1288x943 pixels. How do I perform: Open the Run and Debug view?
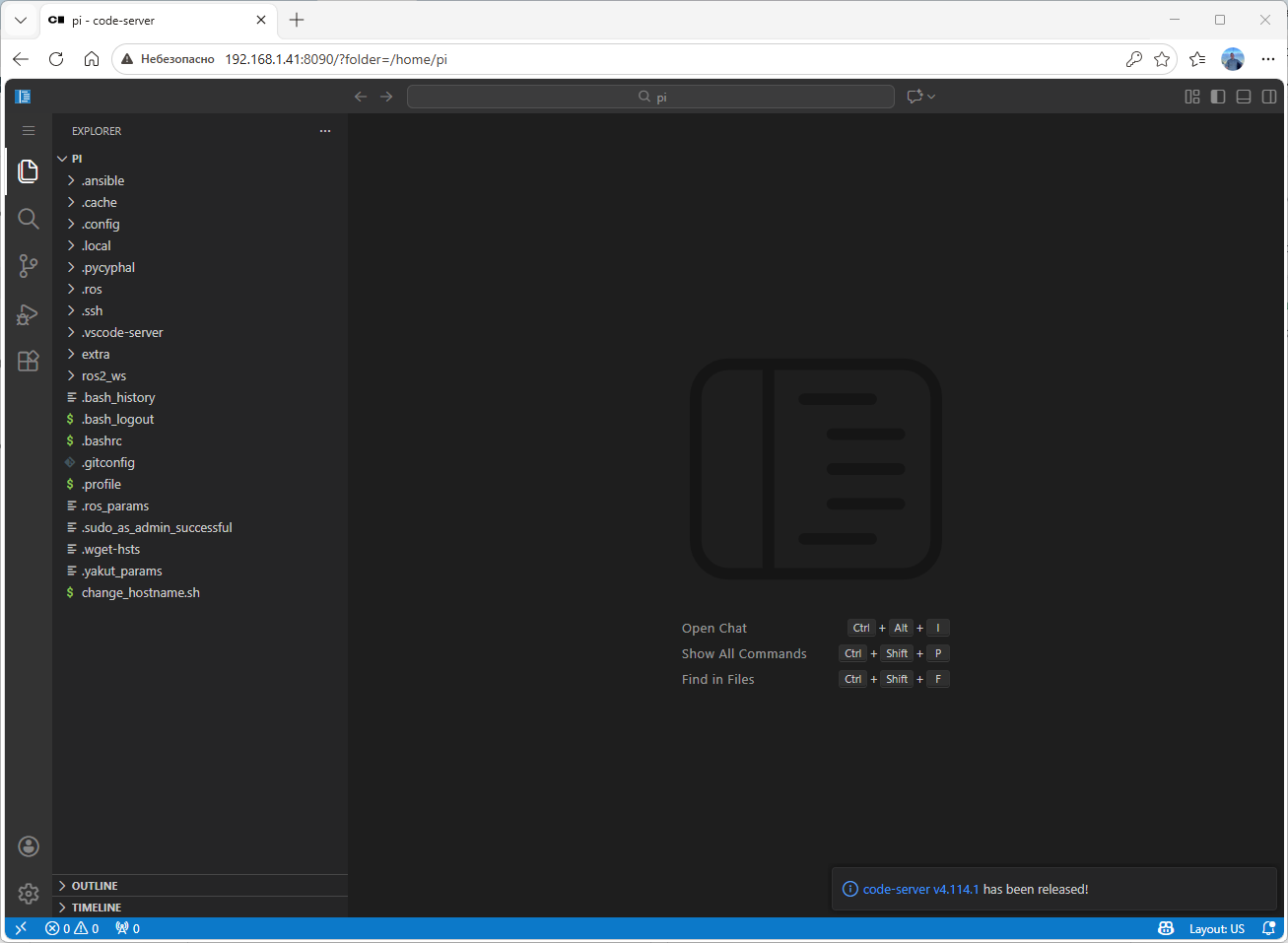click(x=29, y=314)
